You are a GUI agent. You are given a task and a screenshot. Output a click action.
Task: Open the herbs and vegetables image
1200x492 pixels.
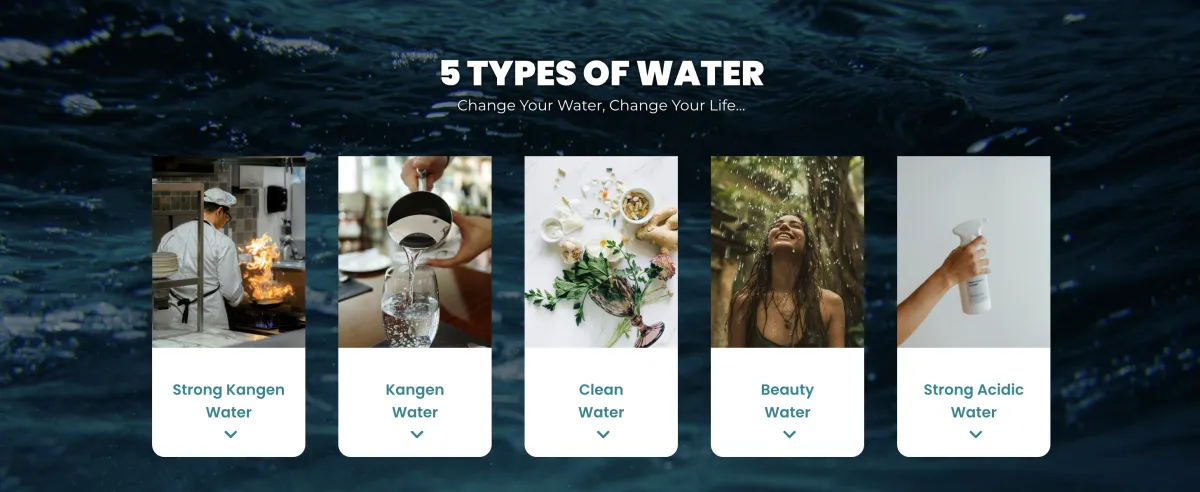[x=601, y=252]
